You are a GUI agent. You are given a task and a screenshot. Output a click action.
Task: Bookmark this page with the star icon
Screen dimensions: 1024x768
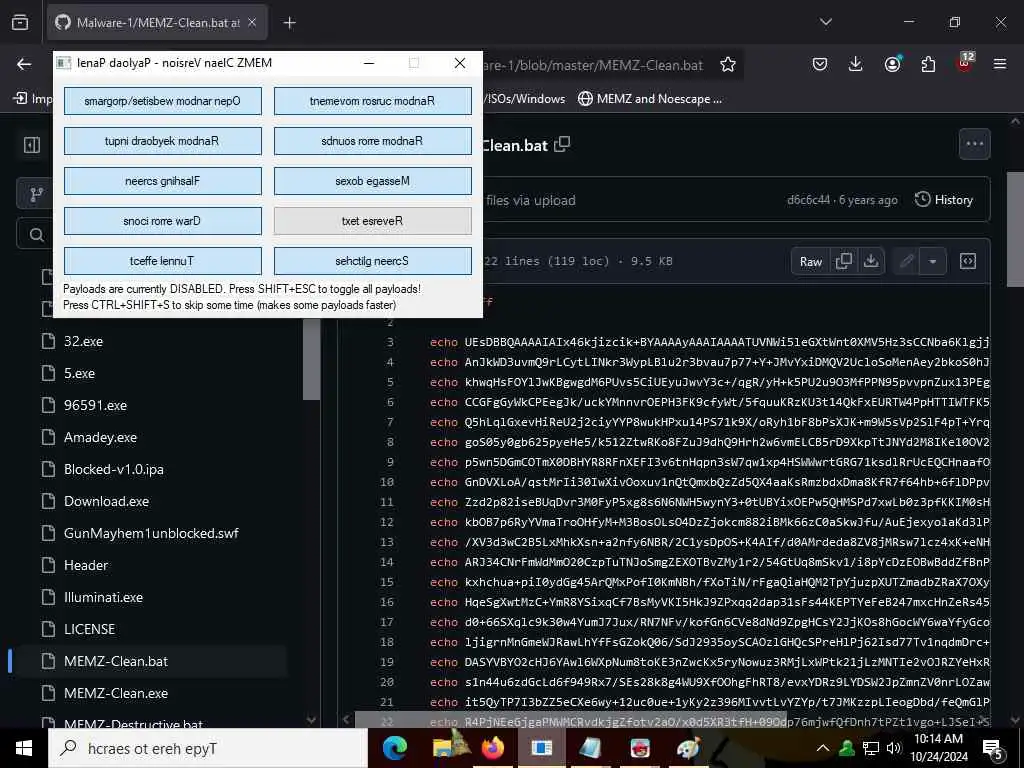pyautogui.click(x=728, y=64)
